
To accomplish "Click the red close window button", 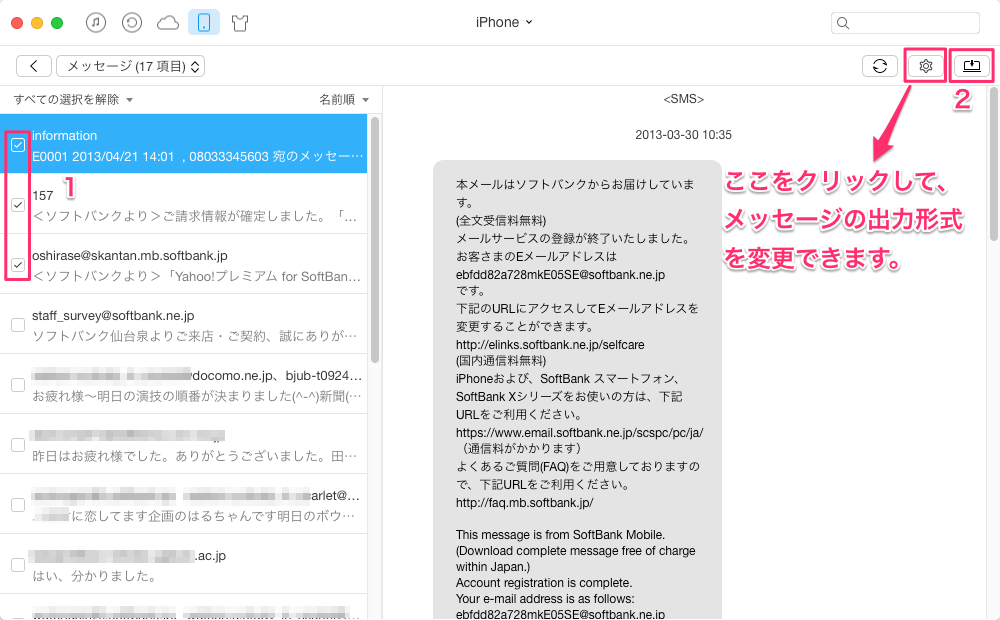I will pyautogui.click(x=17, y=23).
